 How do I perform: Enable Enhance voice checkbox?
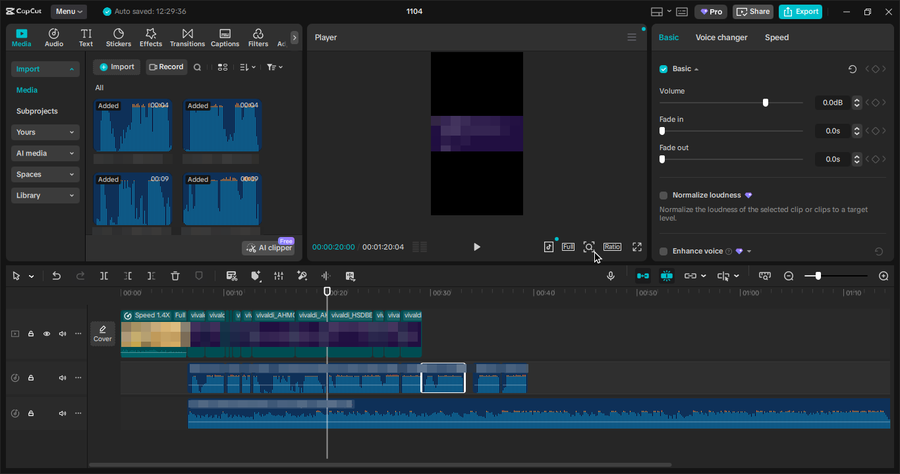664,251
